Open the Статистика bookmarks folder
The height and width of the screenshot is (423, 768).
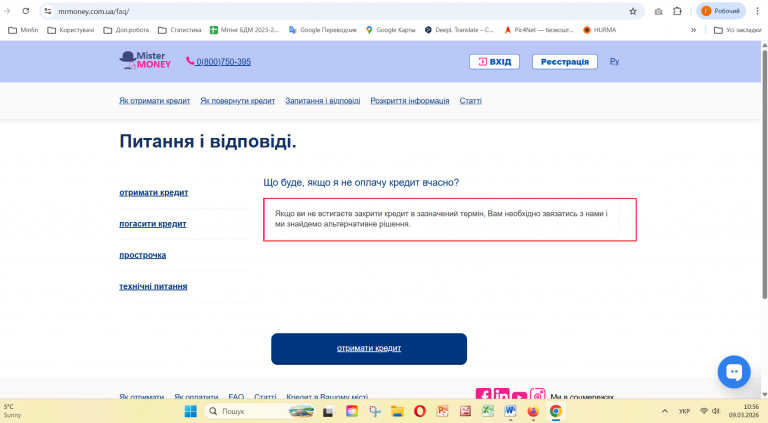(x=180, y=30)
